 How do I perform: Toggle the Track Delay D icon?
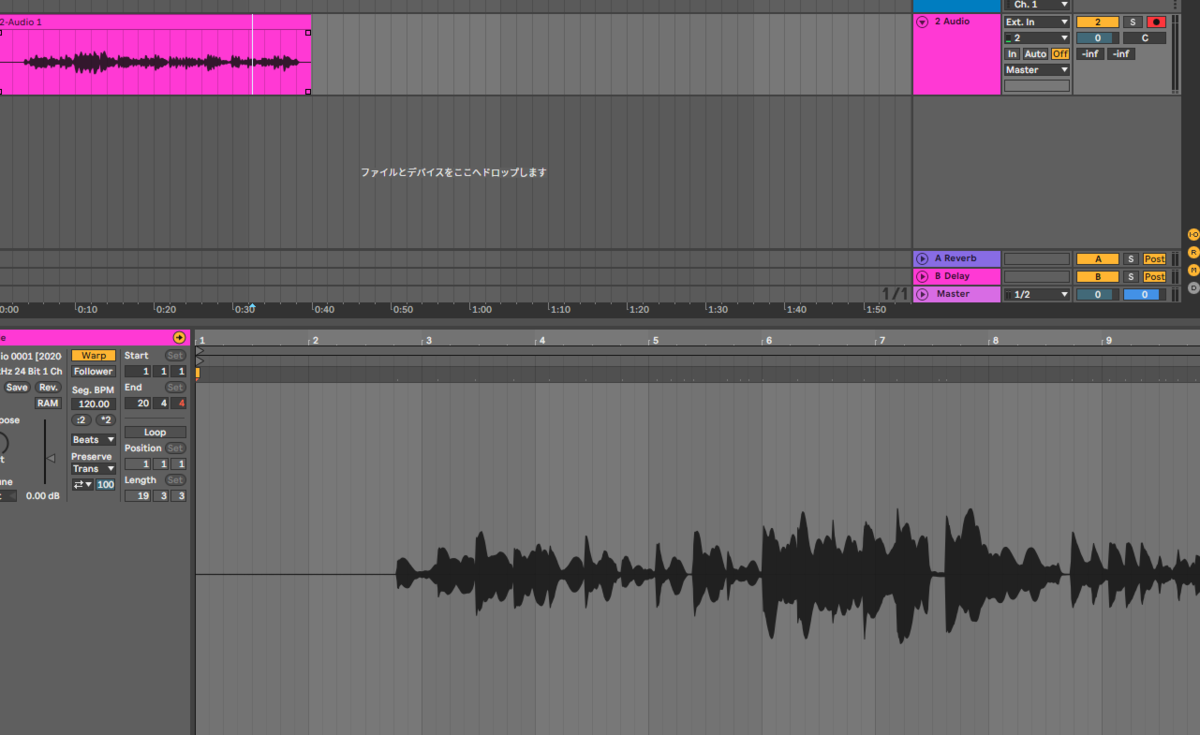(x=1192, y=288)
